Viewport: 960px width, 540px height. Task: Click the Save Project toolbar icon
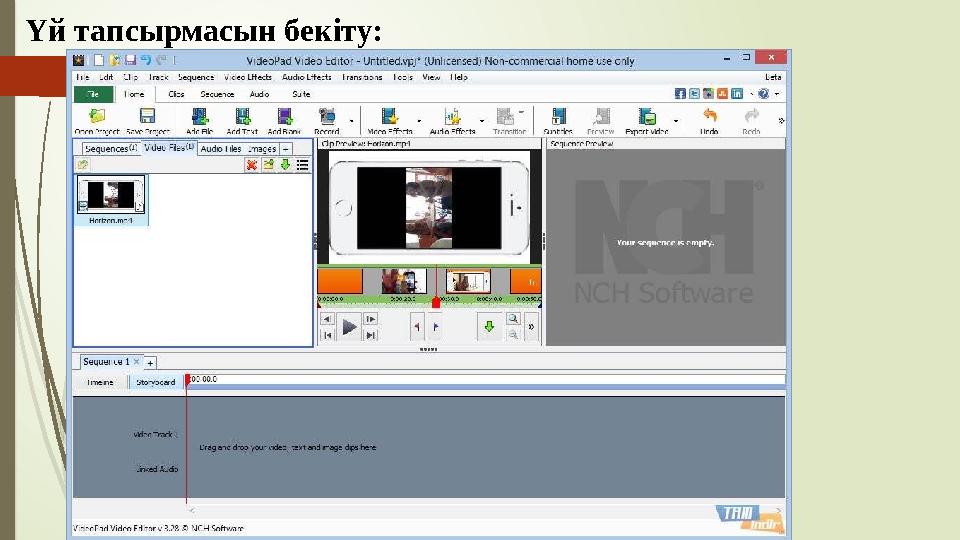(147, 116)
